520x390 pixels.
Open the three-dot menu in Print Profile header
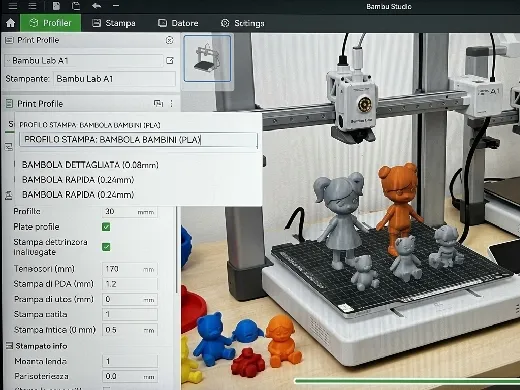(x=171, y=104)
